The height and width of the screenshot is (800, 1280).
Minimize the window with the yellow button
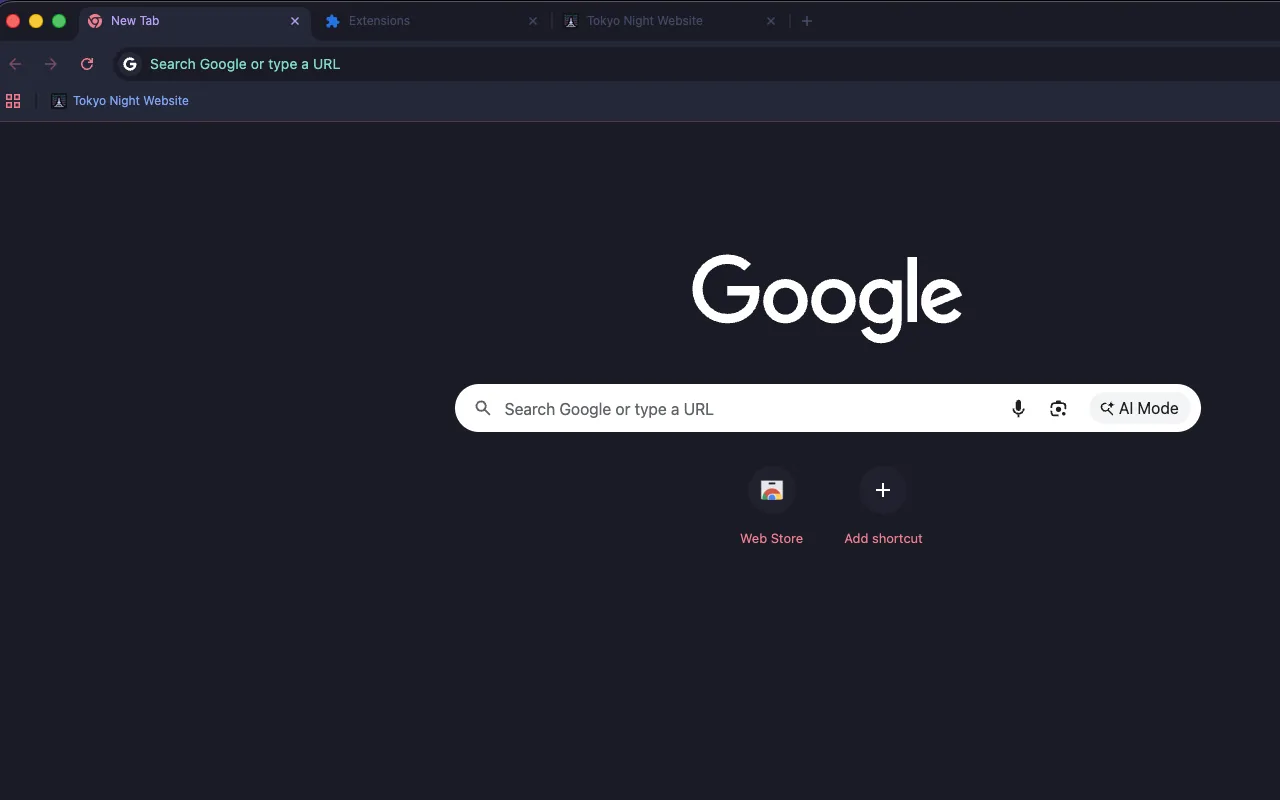tap(36, 21)
